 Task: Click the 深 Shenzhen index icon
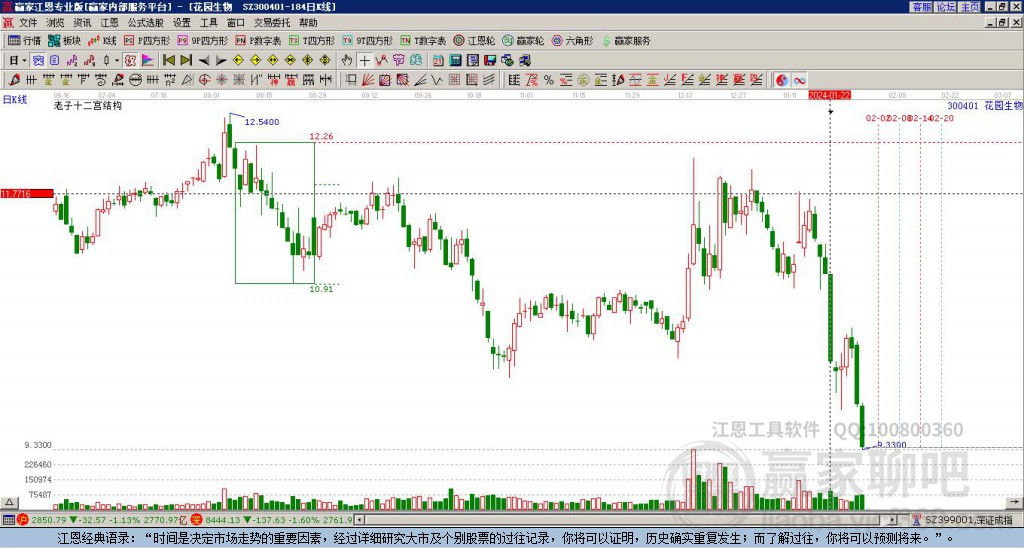point(199,520)
